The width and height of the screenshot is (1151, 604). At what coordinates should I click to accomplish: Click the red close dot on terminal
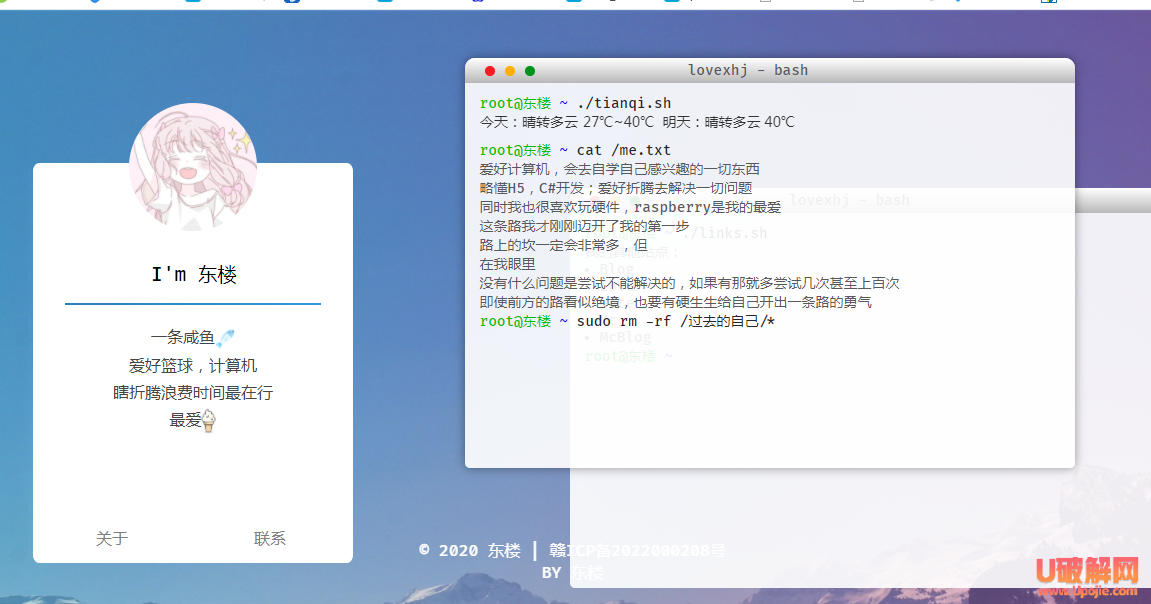pyautogui.click(x=490, y=71)
